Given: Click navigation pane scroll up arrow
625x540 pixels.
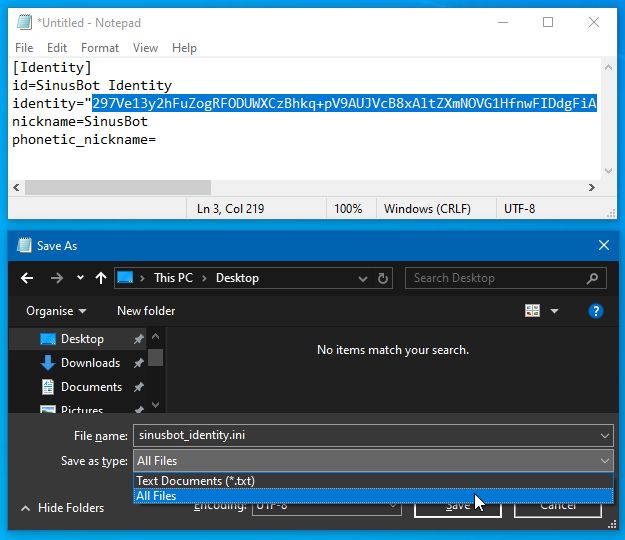Looking at the screenshot, I should click(155, 337).
